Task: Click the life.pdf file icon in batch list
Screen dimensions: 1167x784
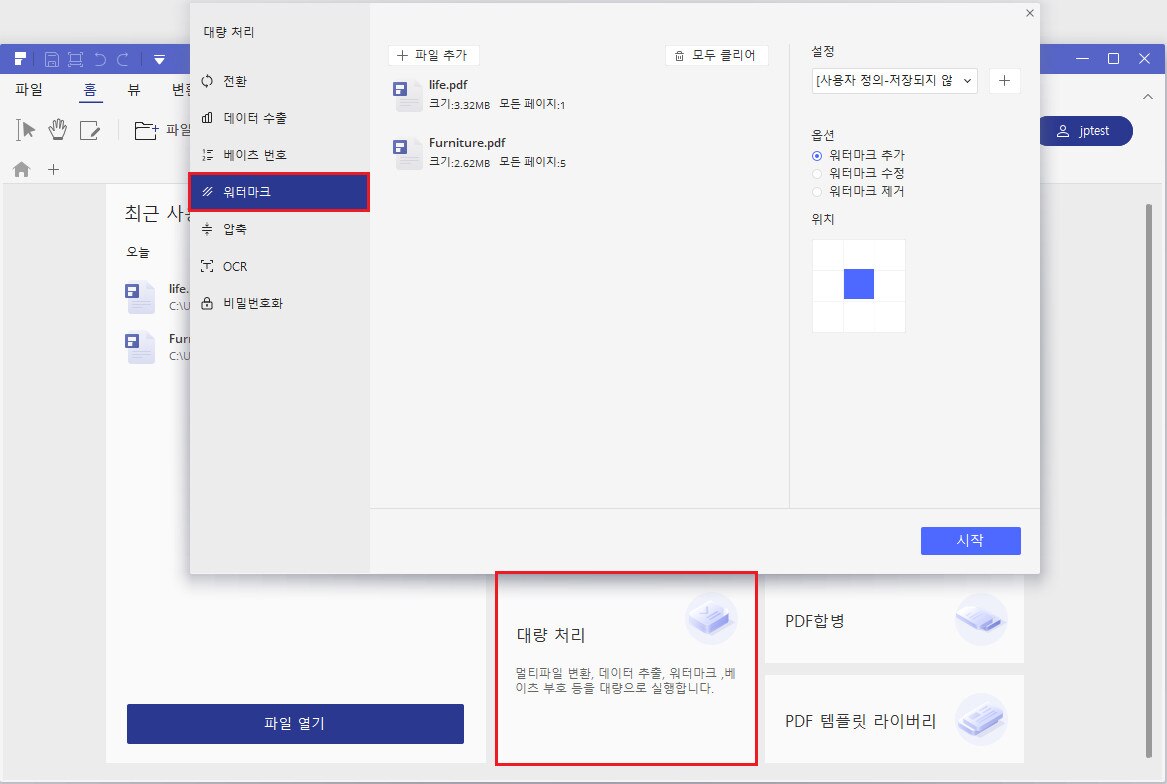Action: [x=407, y=95]
